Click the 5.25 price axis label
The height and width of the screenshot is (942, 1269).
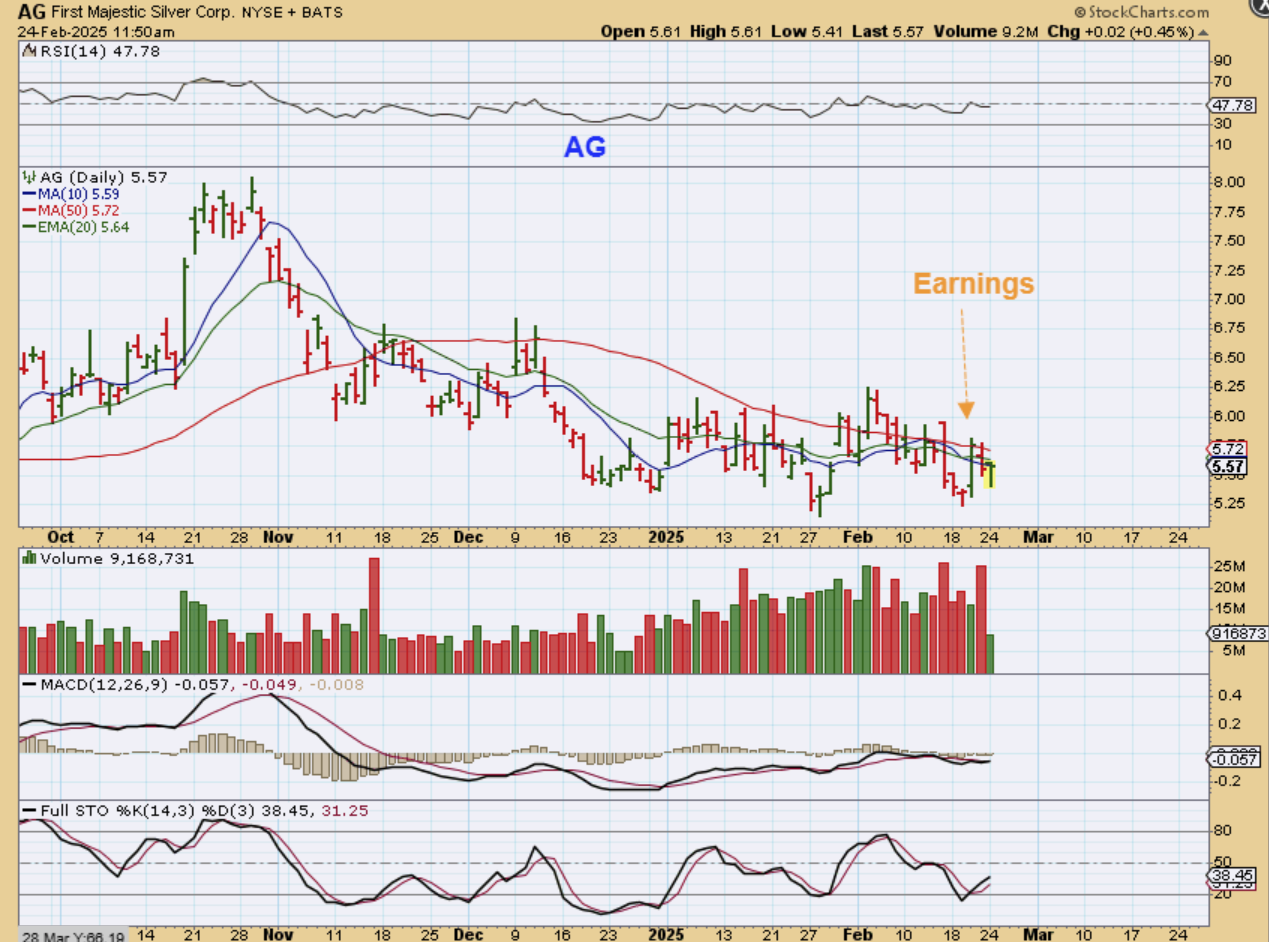(x=1228, y=503)
